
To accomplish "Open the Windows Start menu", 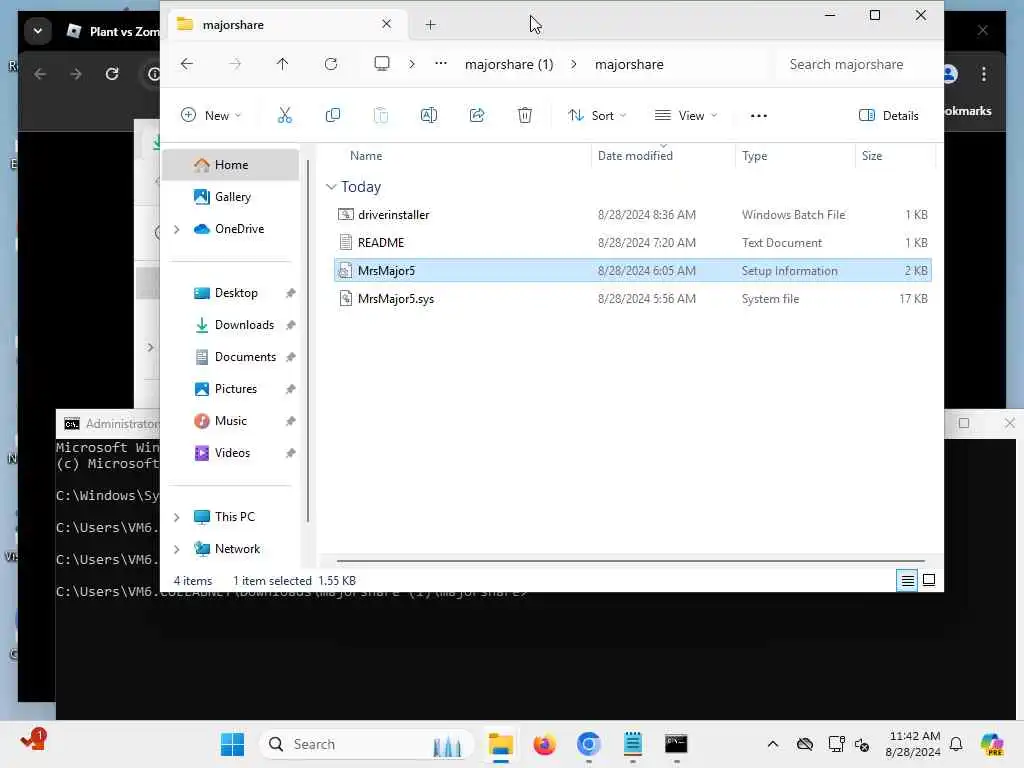I will pos(232,744).
